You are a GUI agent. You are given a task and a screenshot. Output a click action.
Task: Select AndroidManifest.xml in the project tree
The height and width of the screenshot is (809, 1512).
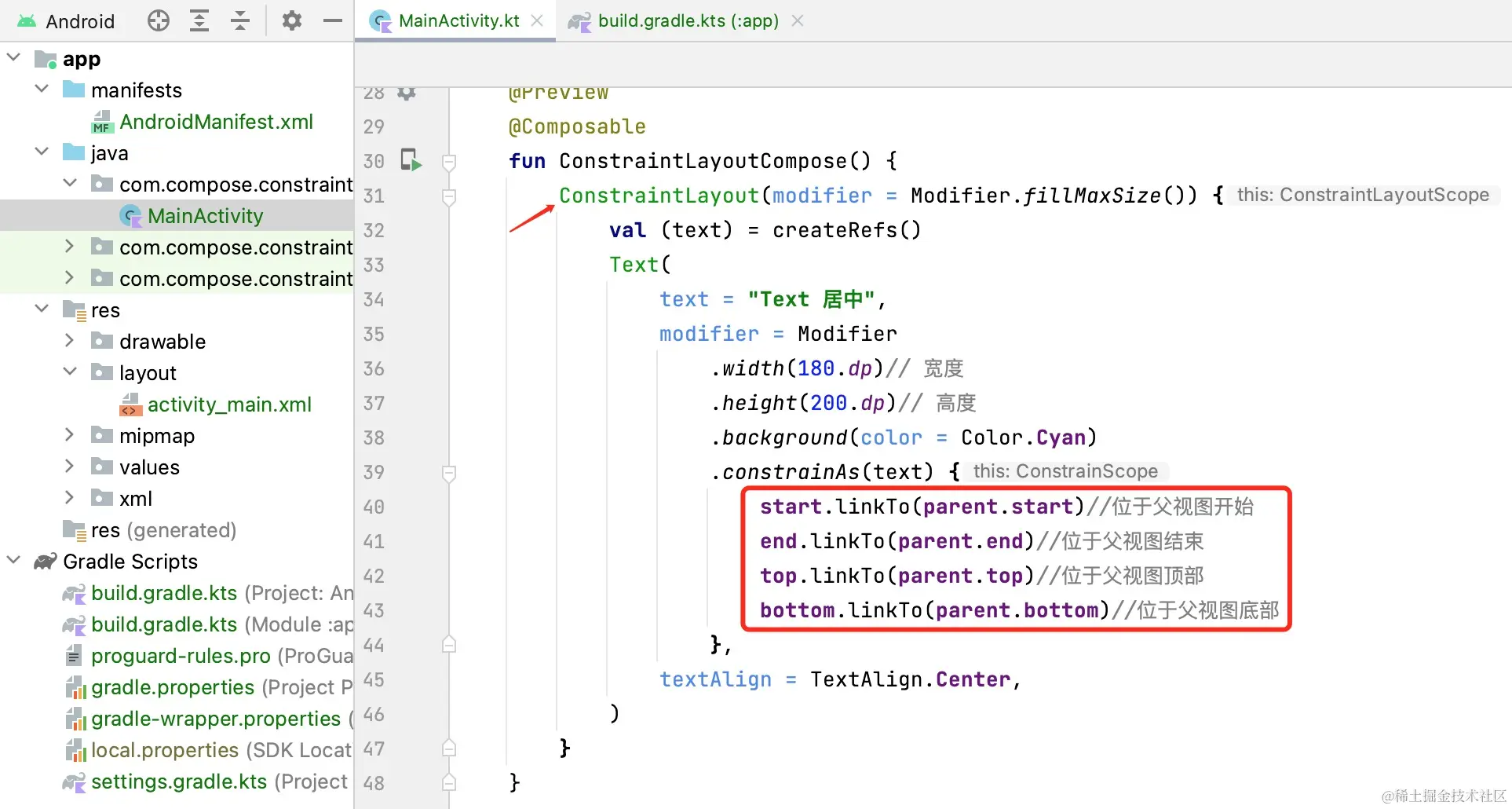tap(216, 122)
